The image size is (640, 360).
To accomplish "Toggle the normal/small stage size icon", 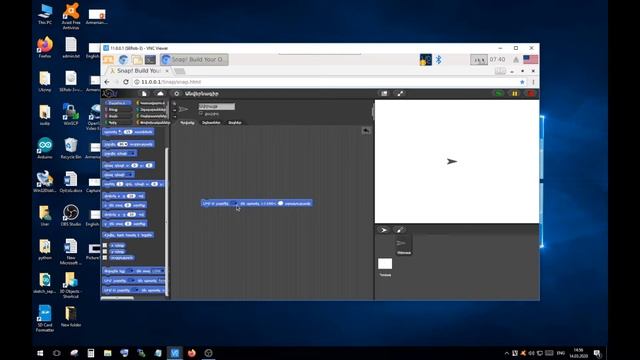I will coord(384,93).
